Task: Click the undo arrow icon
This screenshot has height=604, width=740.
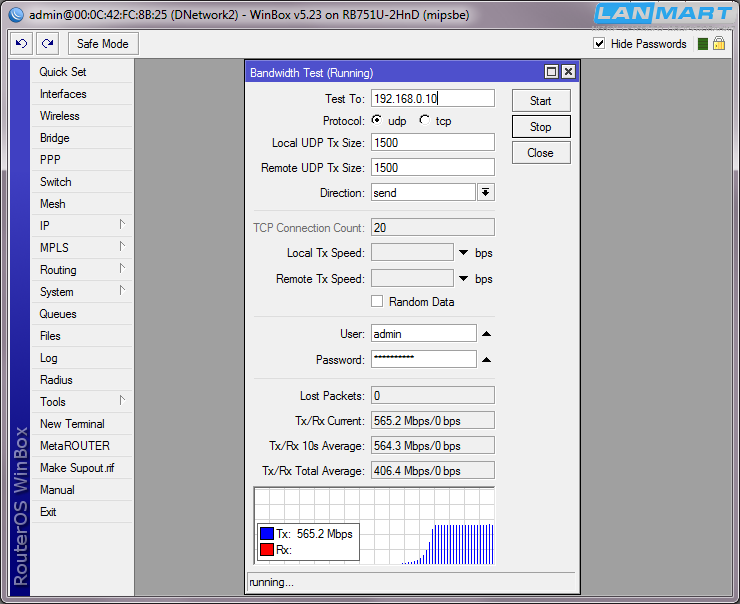Action: click(x=21, y=44)
